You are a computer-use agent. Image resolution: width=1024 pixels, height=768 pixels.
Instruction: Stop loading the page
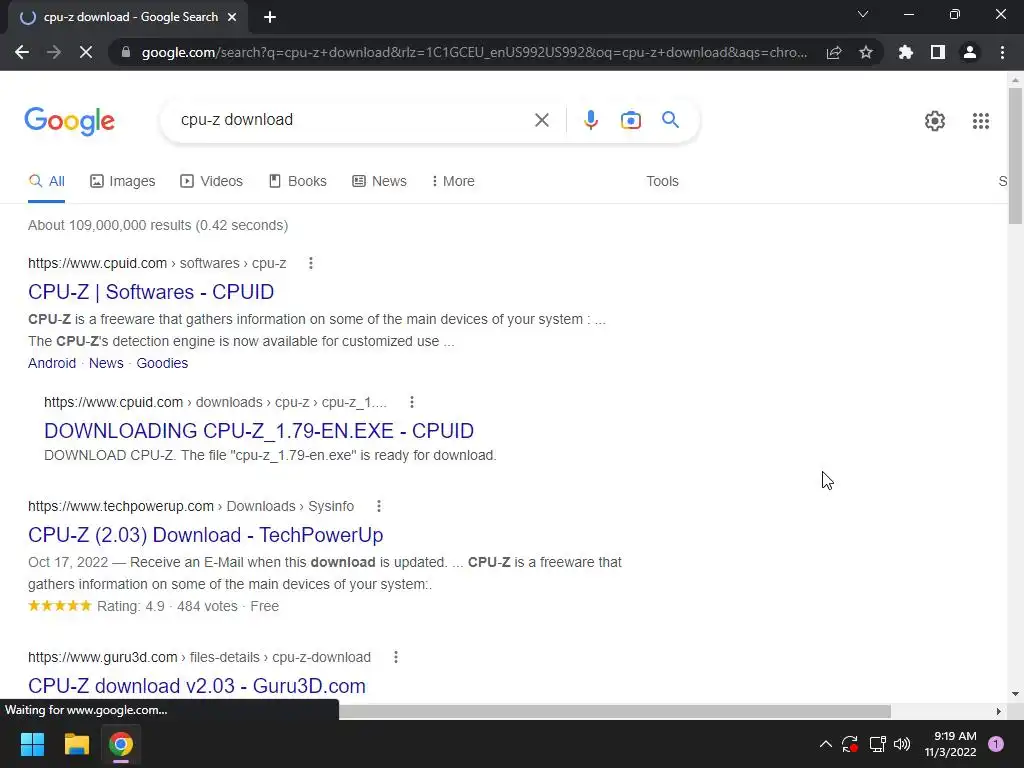pos(86,52)
